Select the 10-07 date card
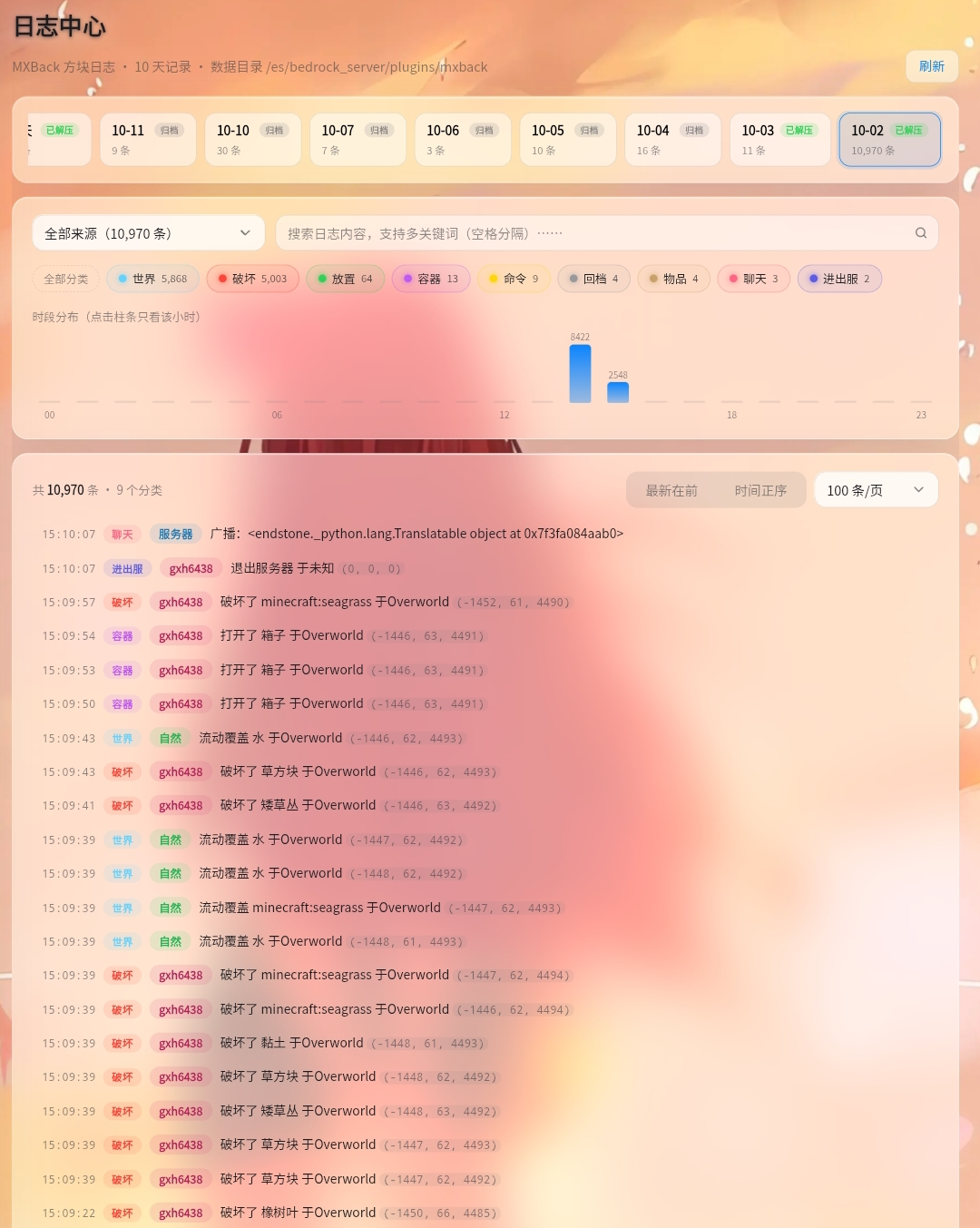 click(x=358, y=140)
